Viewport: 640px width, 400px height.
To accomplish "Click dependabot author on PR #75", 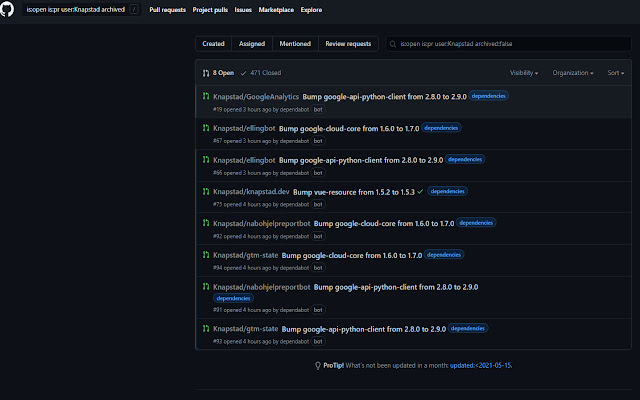I will pyautogui.click(x=294, y=204).
